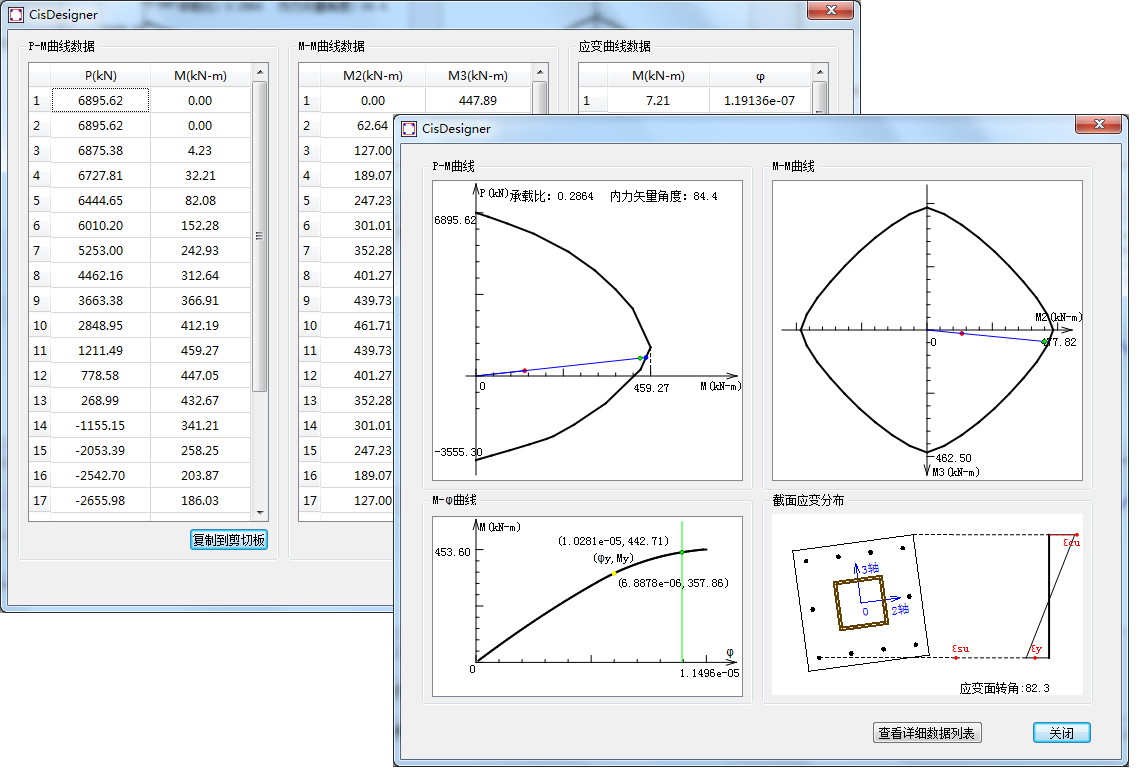Image resolution: width=1139 pixels, height=776 pixels.
Task: Click the P-M table scrollbar down arrow
Action: pos(260,511)
